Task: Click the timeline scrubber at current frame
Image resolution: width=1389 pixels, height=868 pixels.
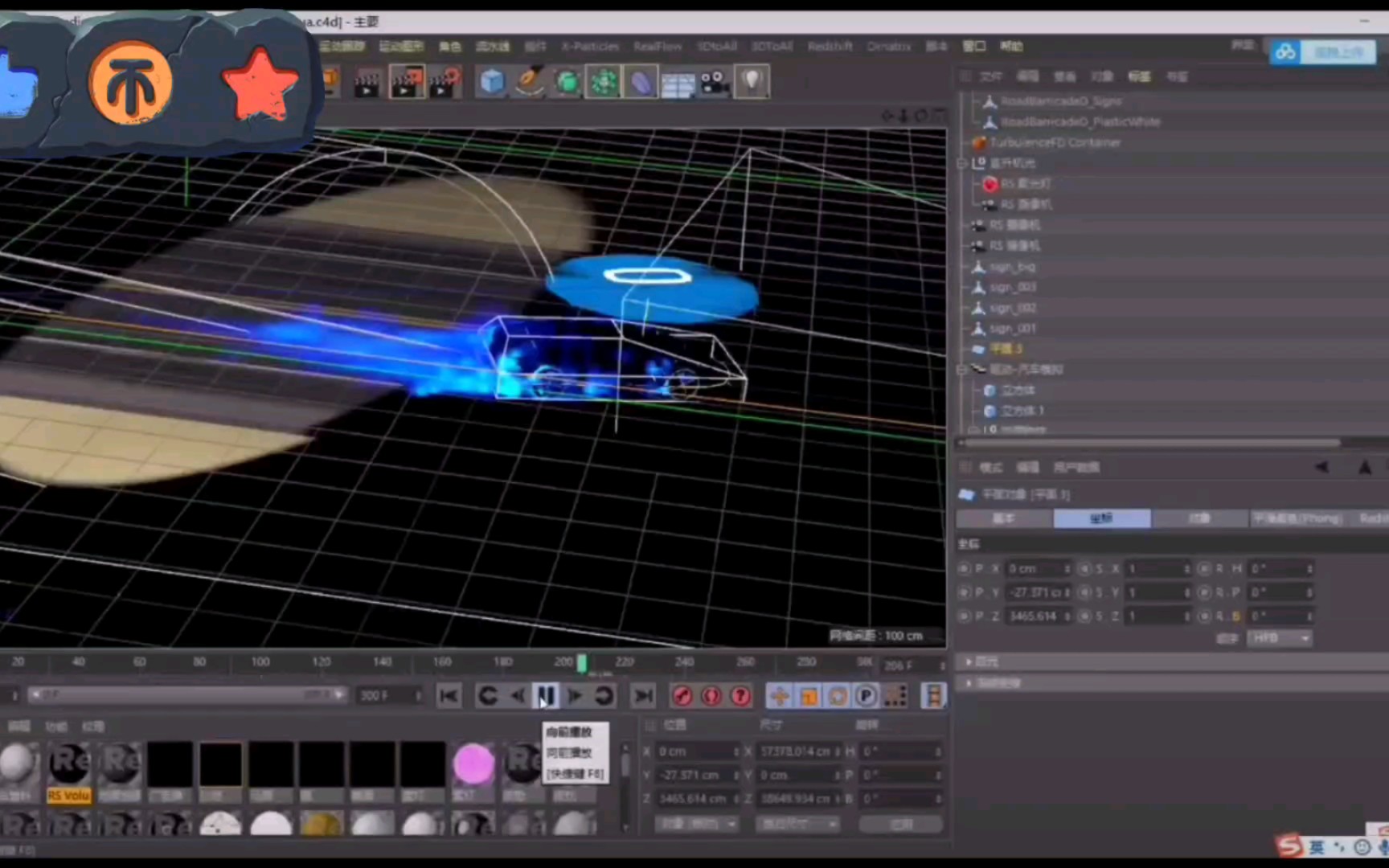Action: 582,661
